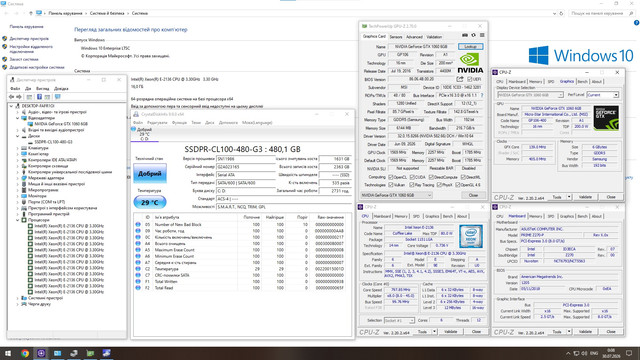Open the Socket #1 selection dropdown in CPU-Z
Screen dimensions: 640x360
coord(399,320)
